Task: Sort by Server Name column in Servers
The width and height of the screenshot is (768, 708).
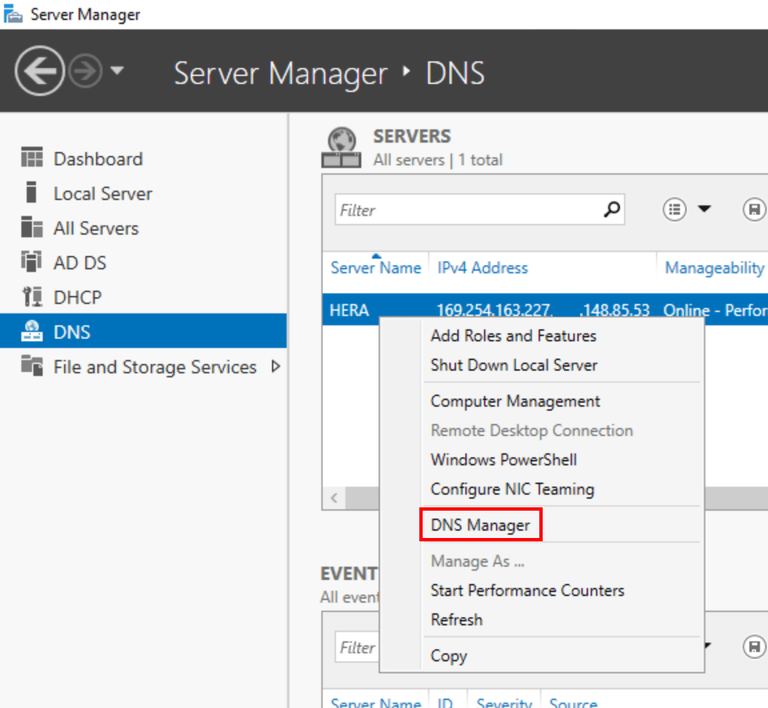Action: pyautogui.click(x=376, y=268)
